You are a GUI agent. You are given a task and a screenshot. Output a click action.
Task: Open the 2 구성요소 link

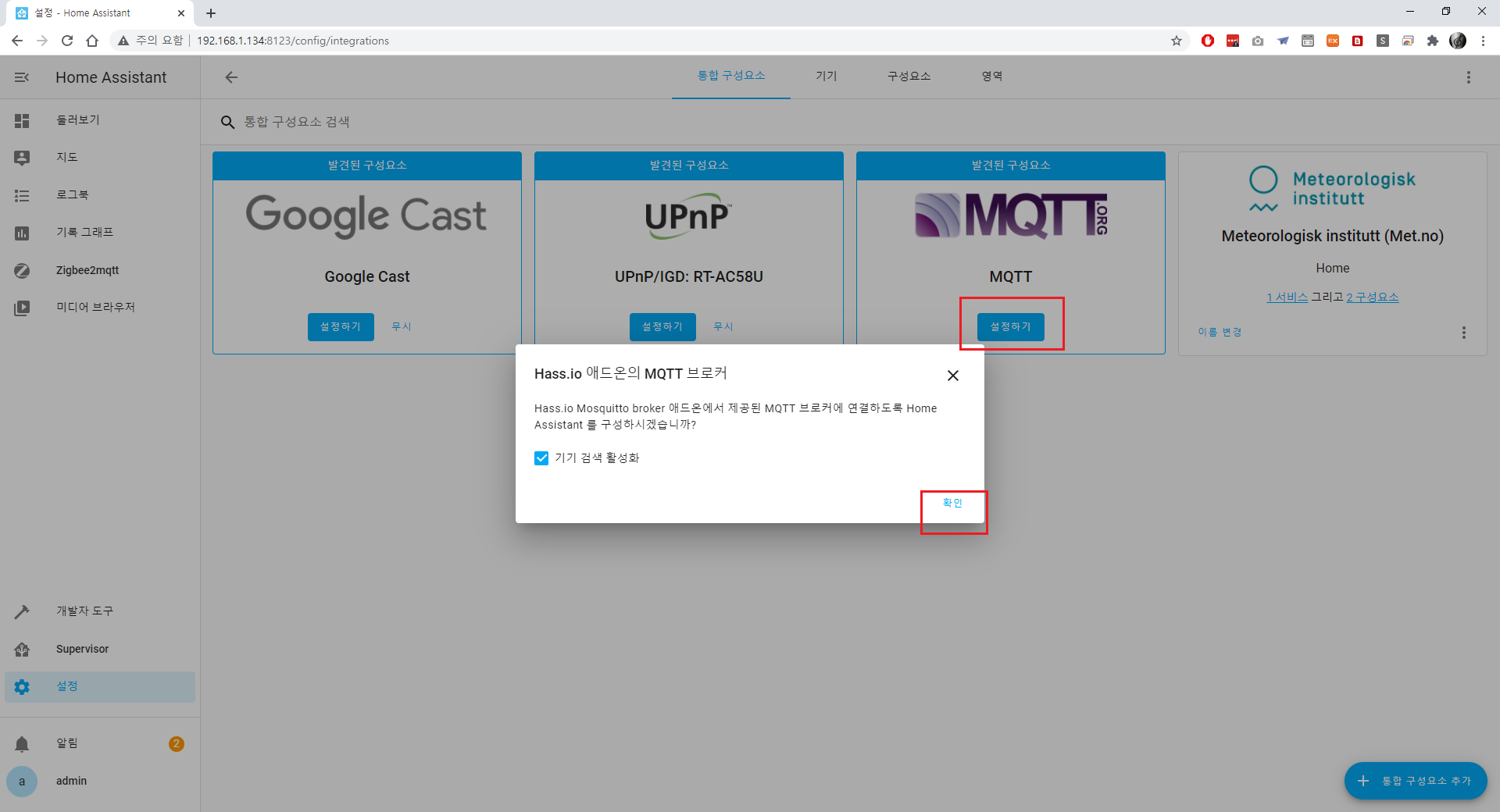point(1373,297)
